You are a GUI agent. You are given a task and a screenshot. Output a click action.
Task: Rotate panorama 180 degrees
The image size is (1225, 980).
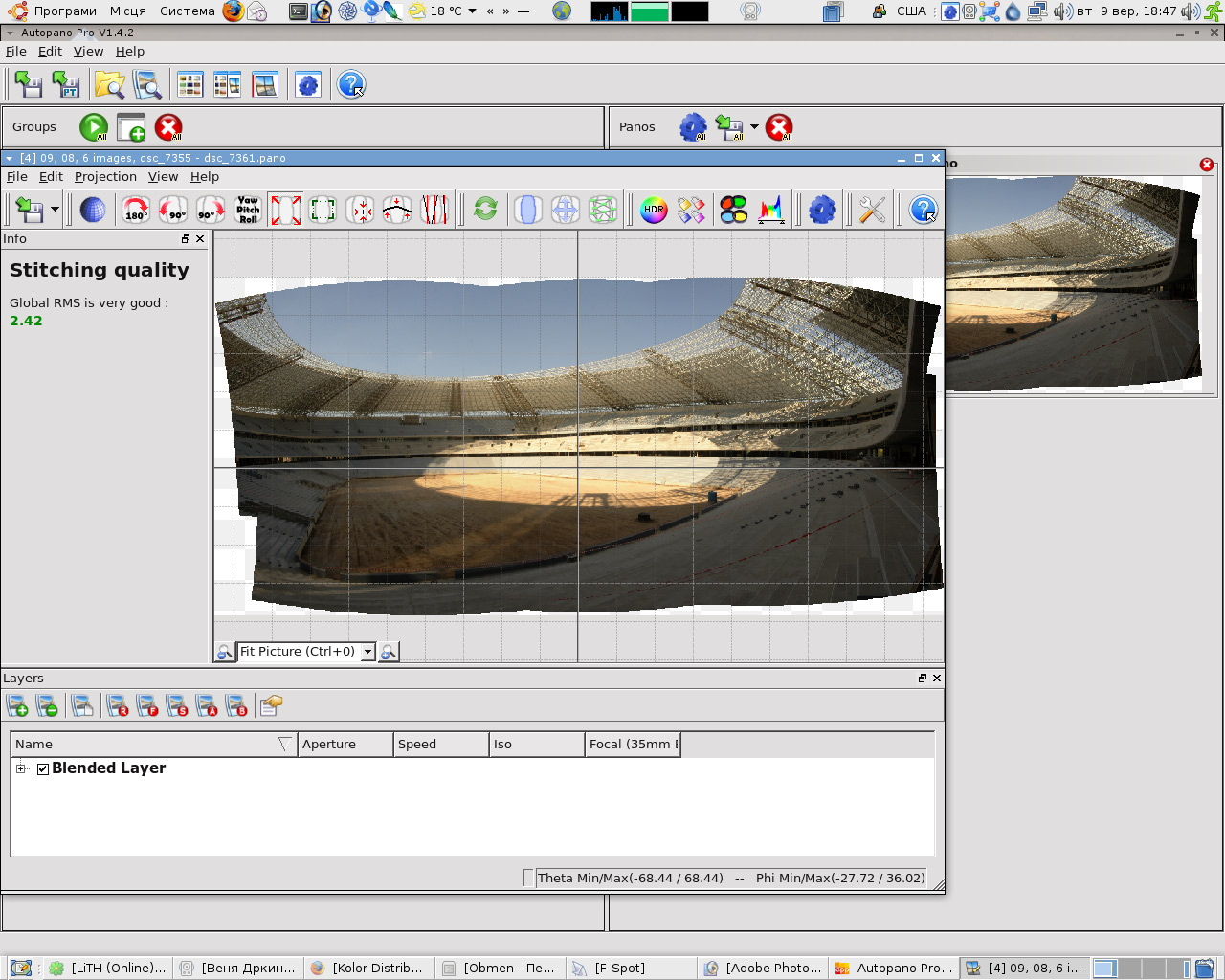tap(136, 210)
